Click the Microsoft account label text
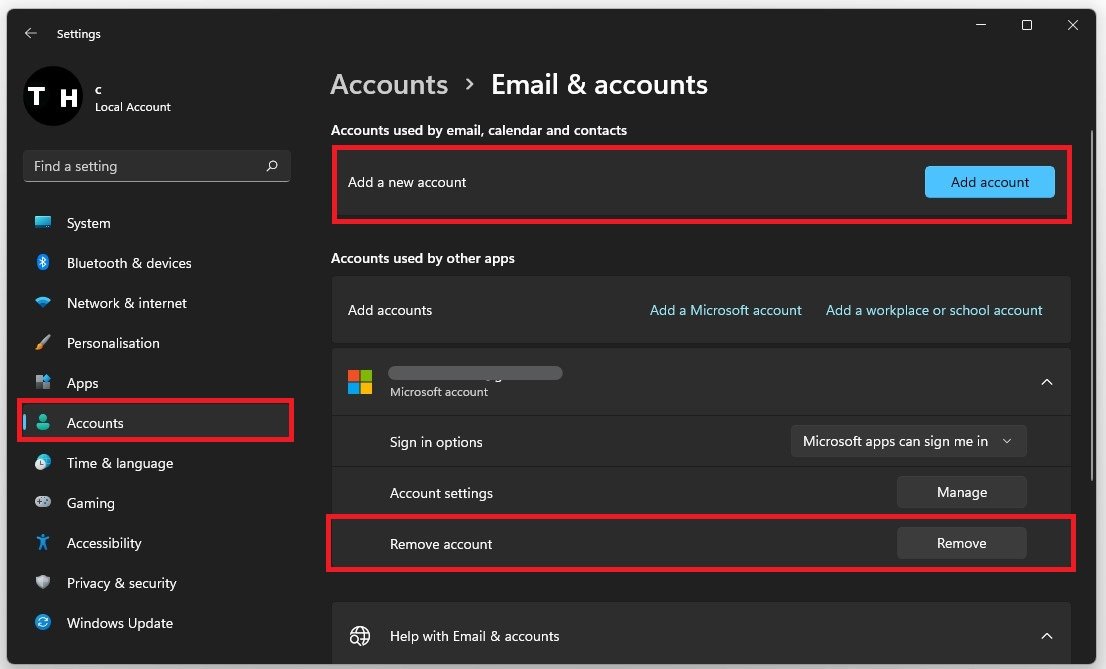The width and height of the screenshot is (1106, 669). 439,392
